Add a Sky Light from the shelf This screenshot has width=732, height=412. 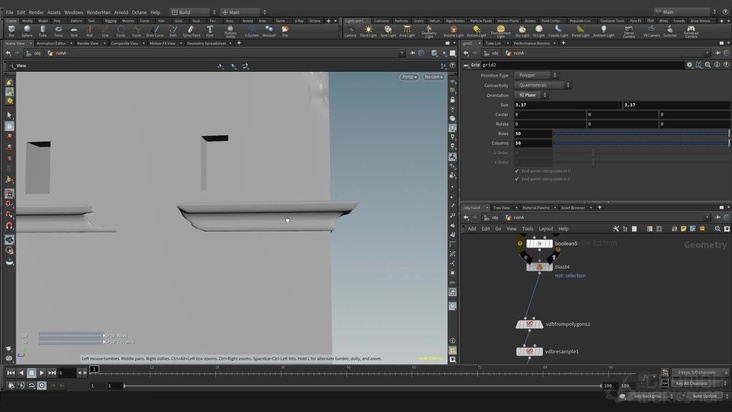click(522, 31)
